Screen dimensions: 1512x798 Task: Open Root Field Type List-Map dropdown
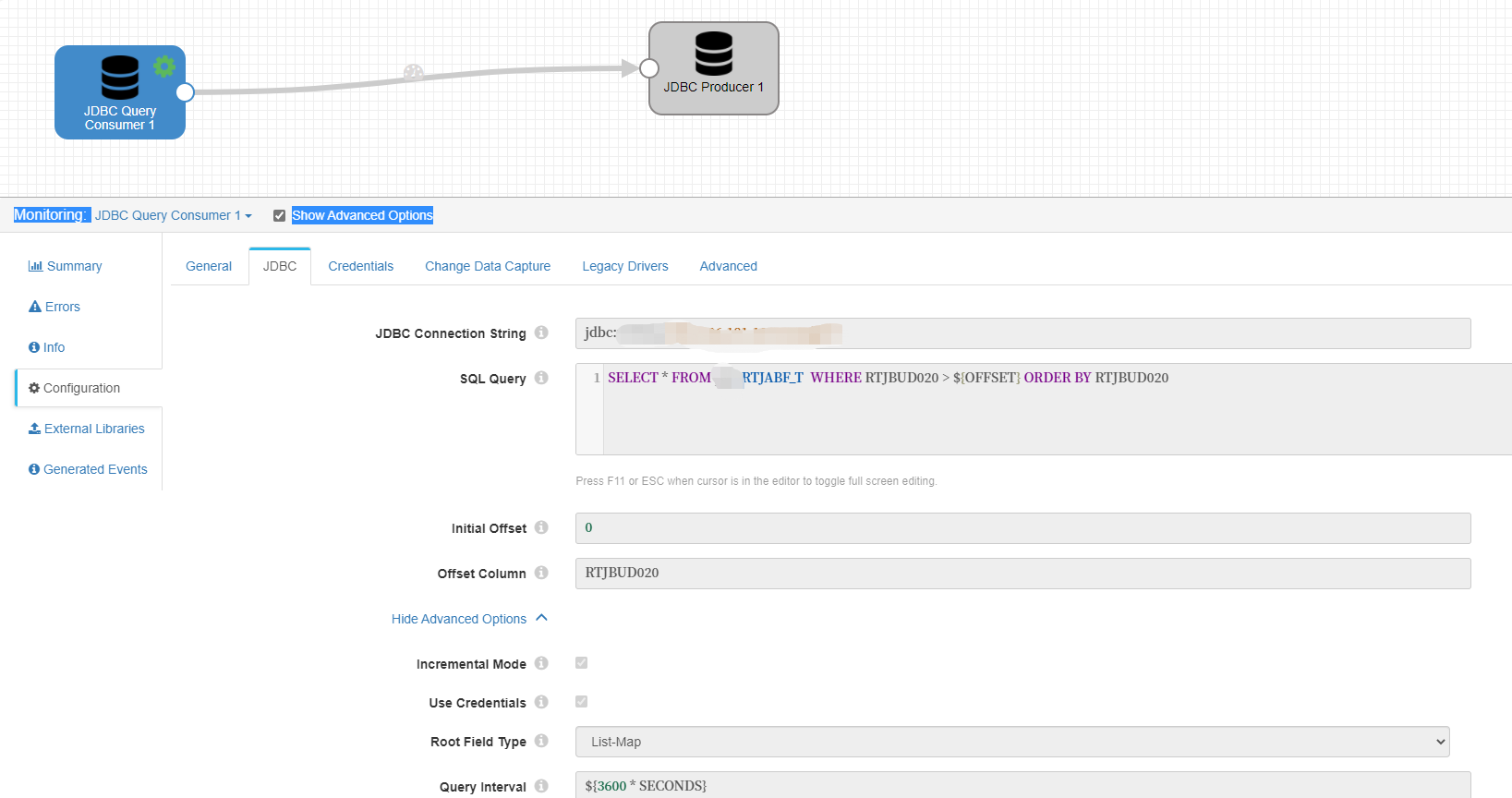point(1012,742)
